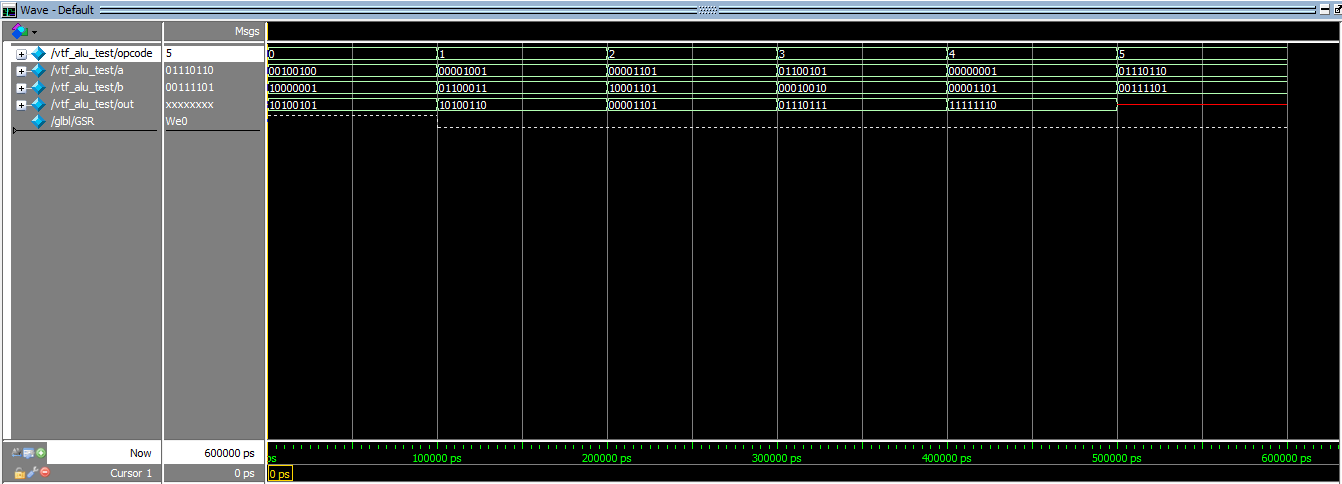Click the Msgs column header
The width and height of the screenshot is (1342, 484).
click(x=247, y=31)
